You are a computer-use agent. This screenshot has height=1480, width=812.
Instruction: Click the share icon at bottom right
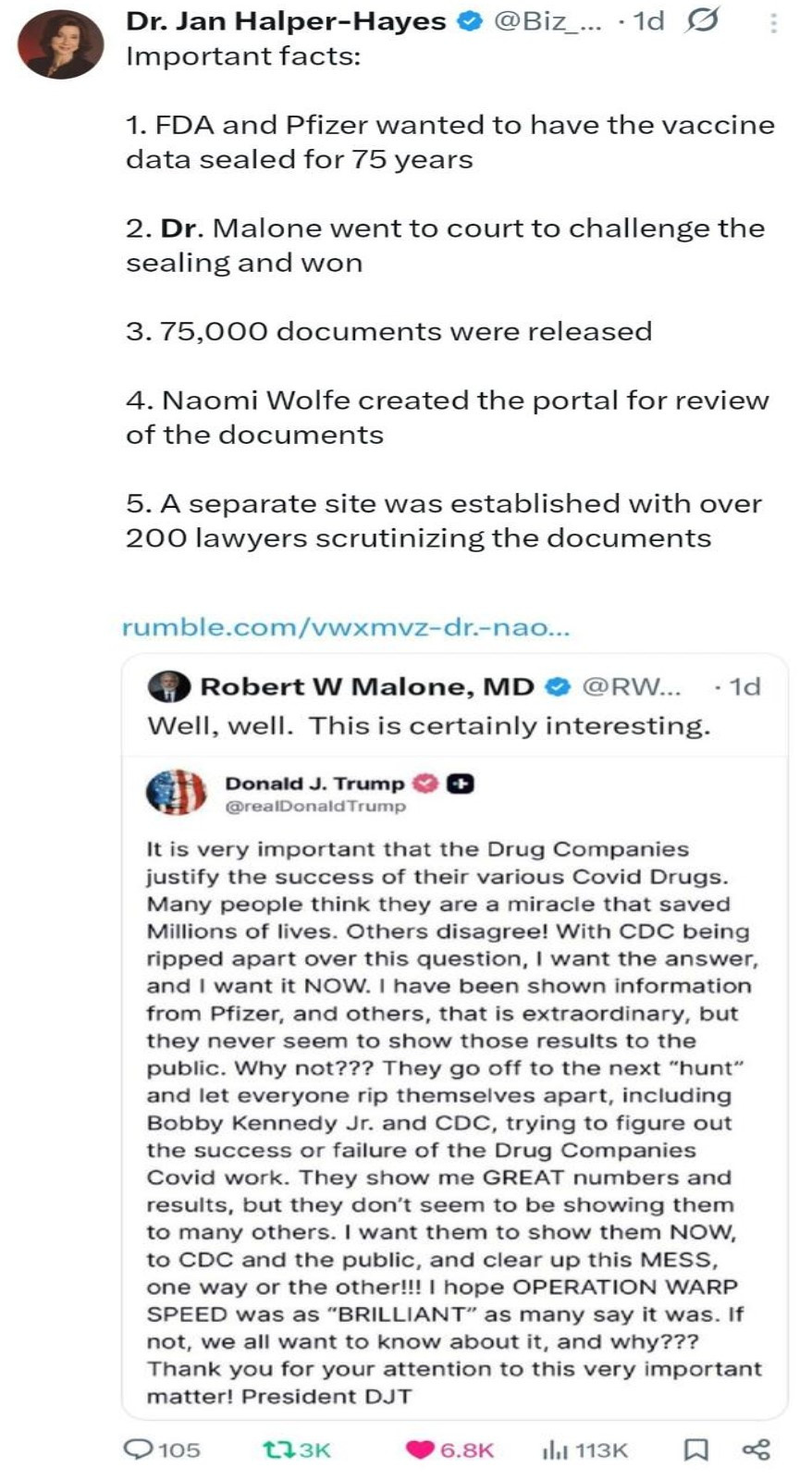click(x=756, y=1449)
